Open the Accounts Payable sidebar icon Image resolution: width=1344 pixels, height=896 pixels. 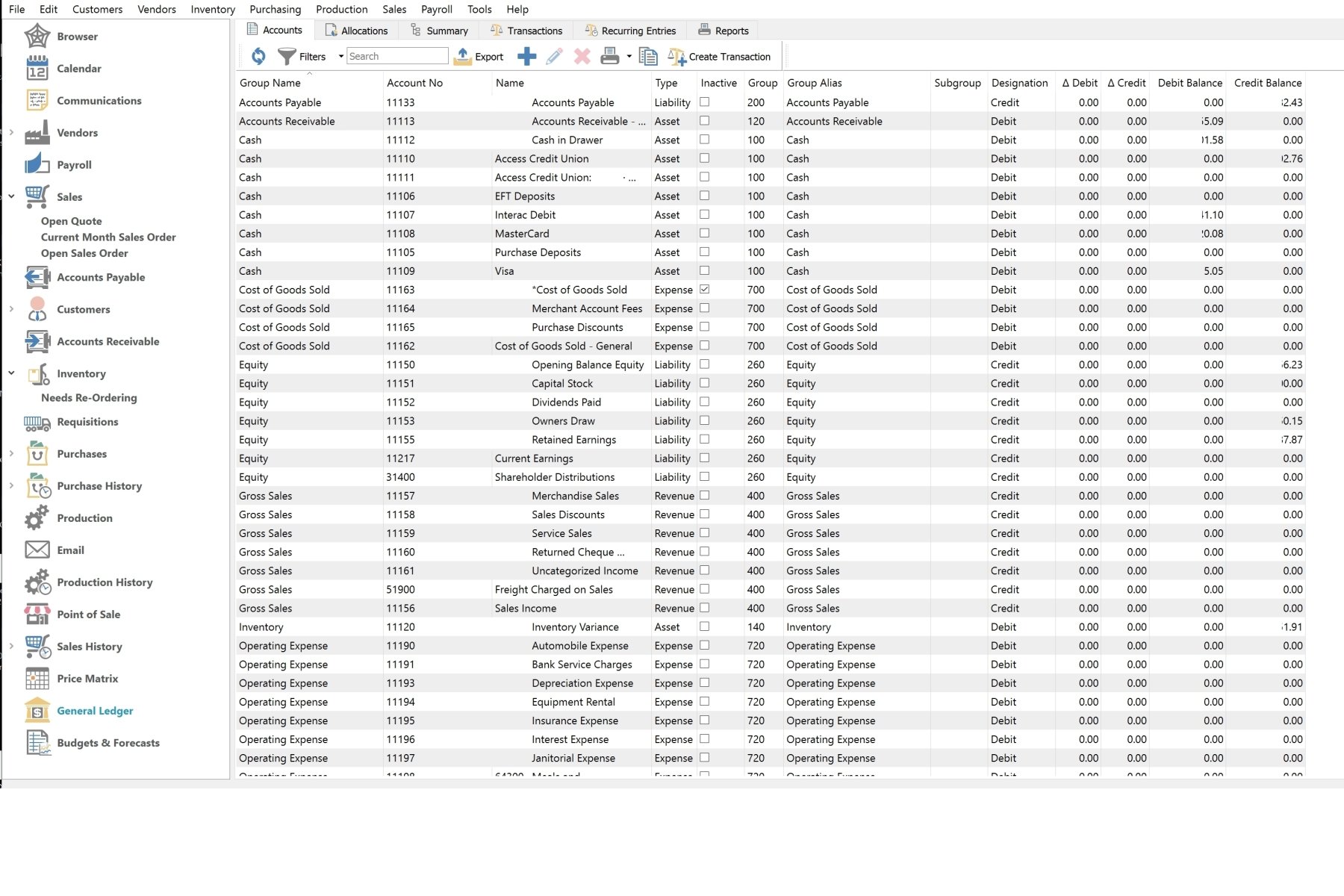pyautogui.click(x=37, y=277)
